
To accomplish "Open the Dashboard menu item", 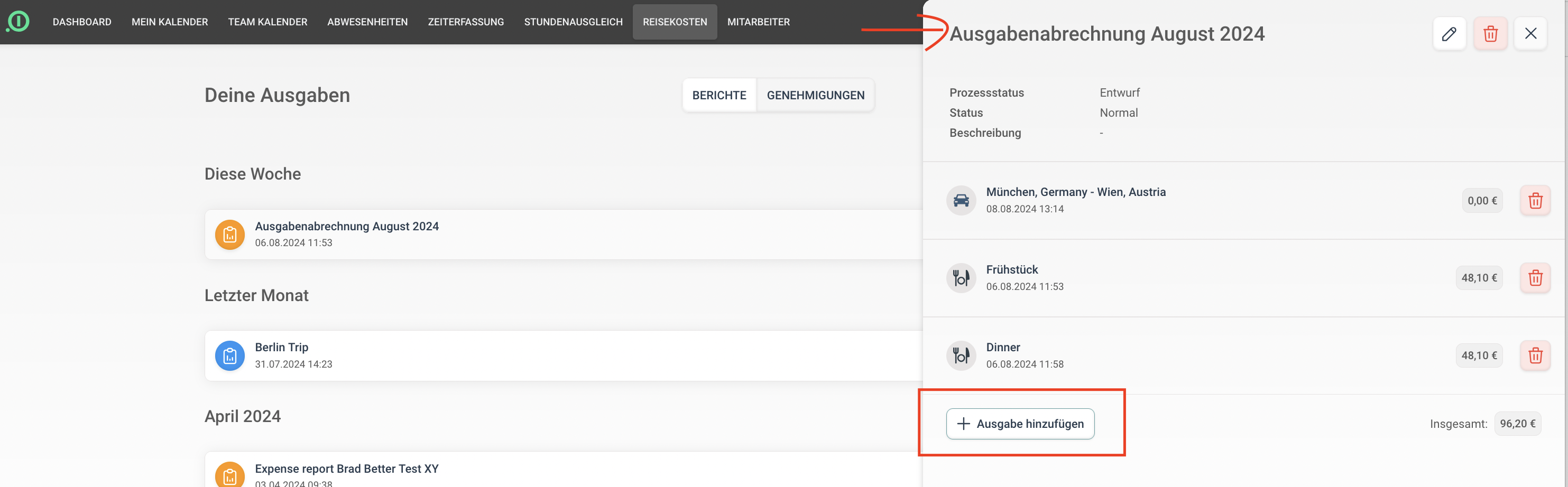I will coord(81,22).
